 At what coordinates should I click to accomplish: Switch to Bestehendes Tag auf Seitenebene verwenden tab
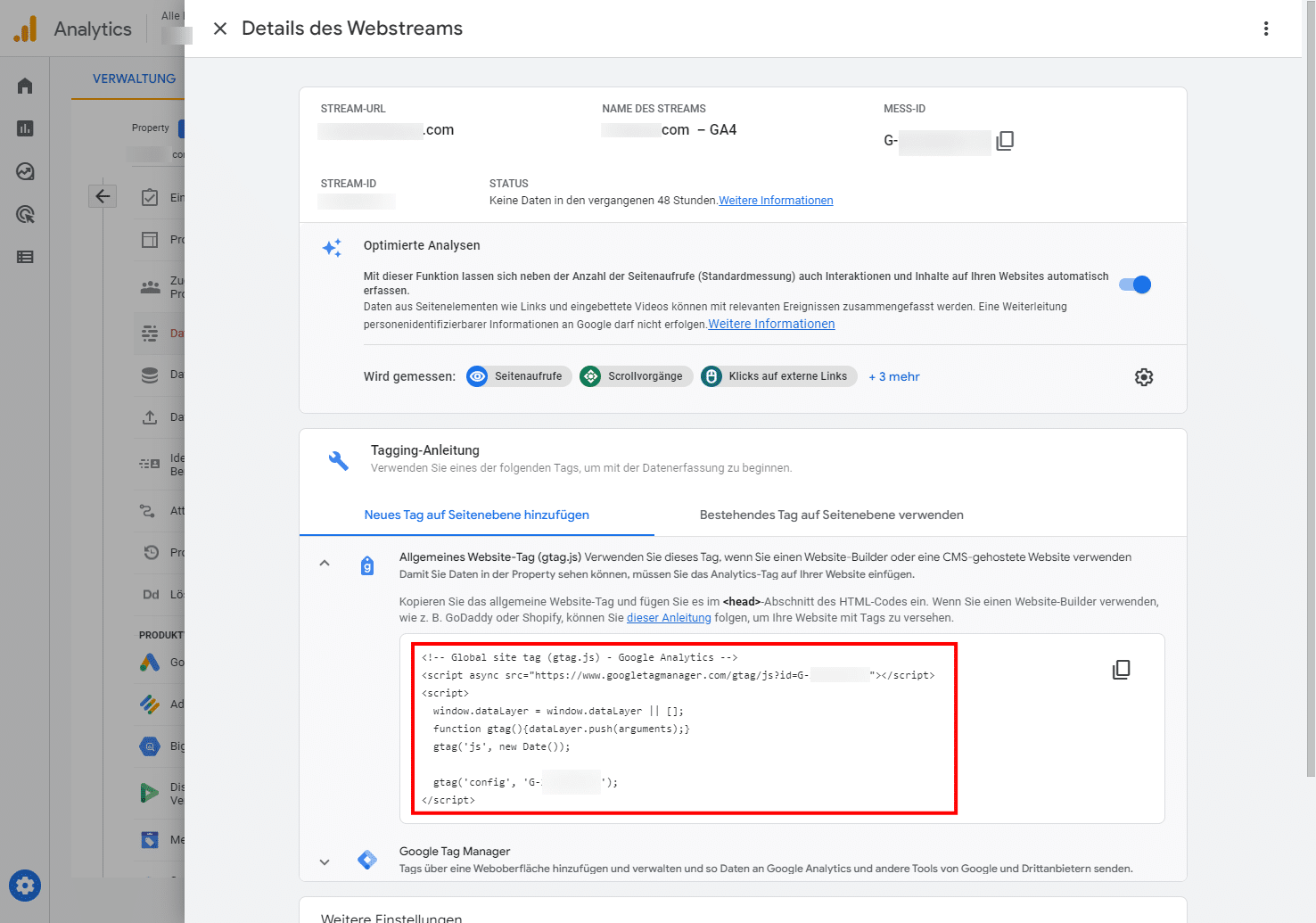831,515
